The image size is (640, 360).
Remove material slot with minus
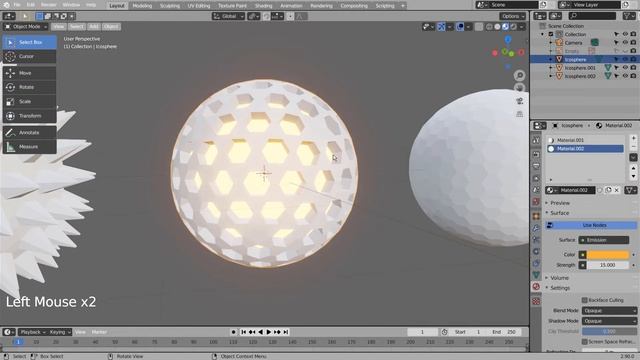pyautogui.click(x=633, y=147)
